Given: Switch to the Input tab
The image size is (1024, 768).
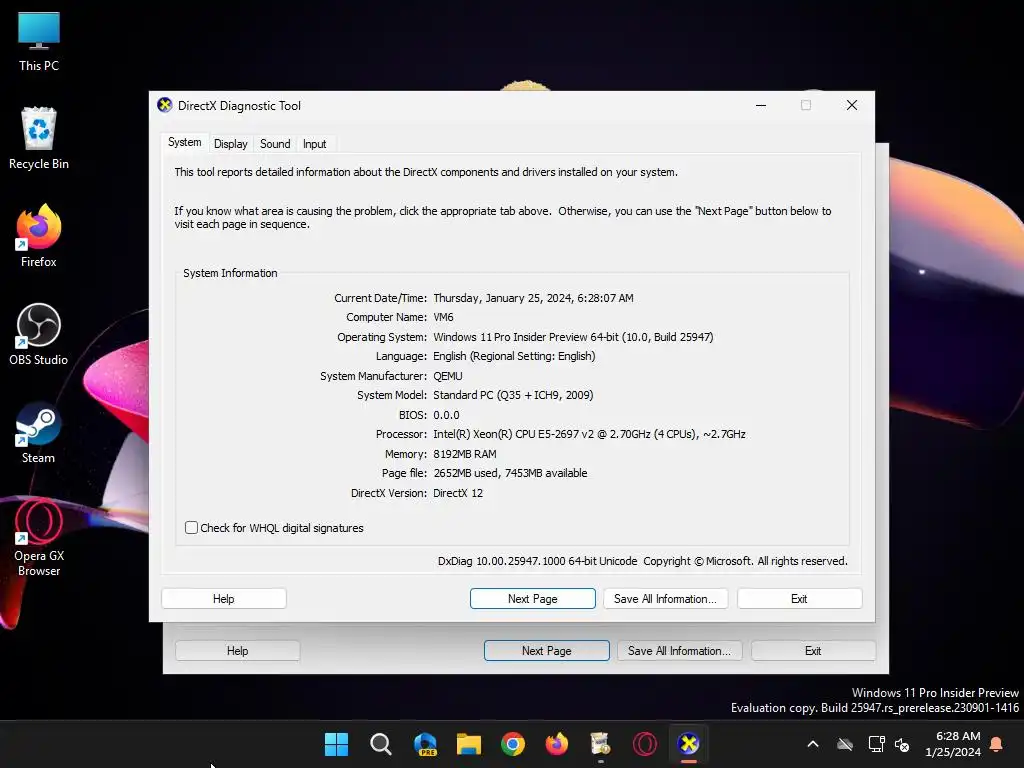Looking at the screenshot, I should 314,144.
